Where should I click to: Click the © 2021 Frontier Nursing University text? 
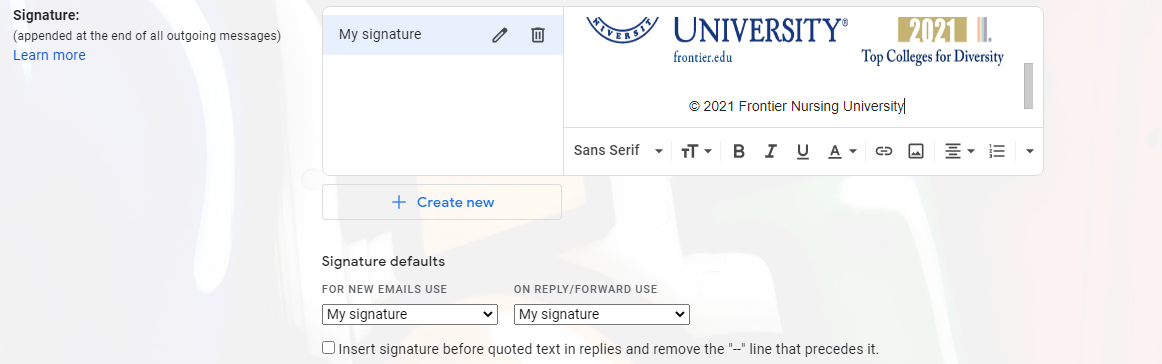797,107
